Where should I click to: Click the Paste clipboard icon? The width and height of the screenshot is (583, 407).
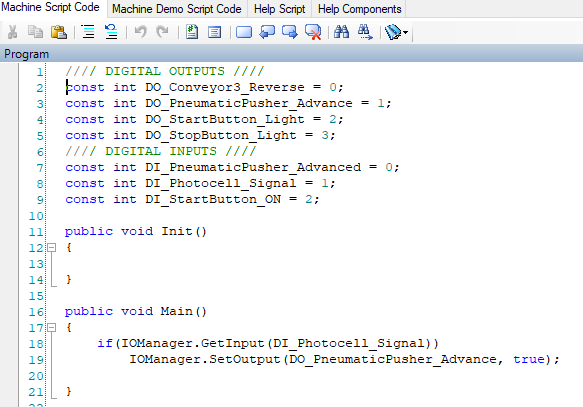pos(58,32)
